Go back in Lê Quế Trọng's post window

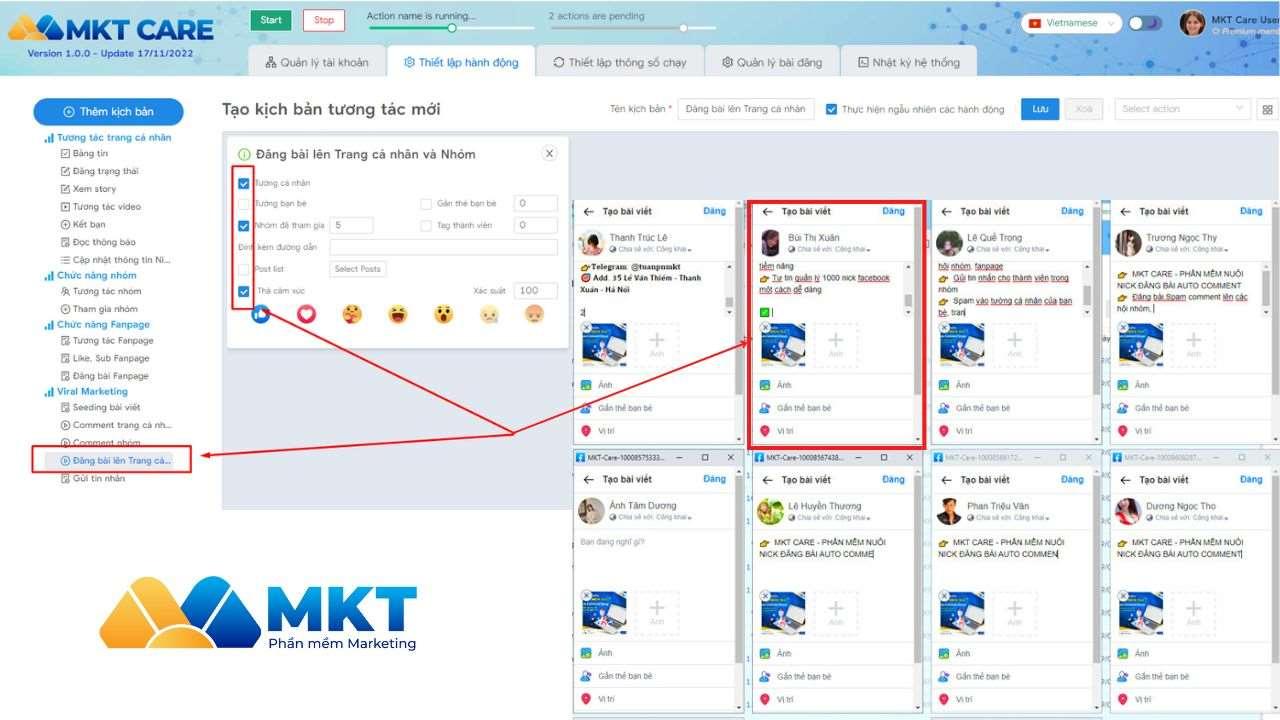click(946, 211)
